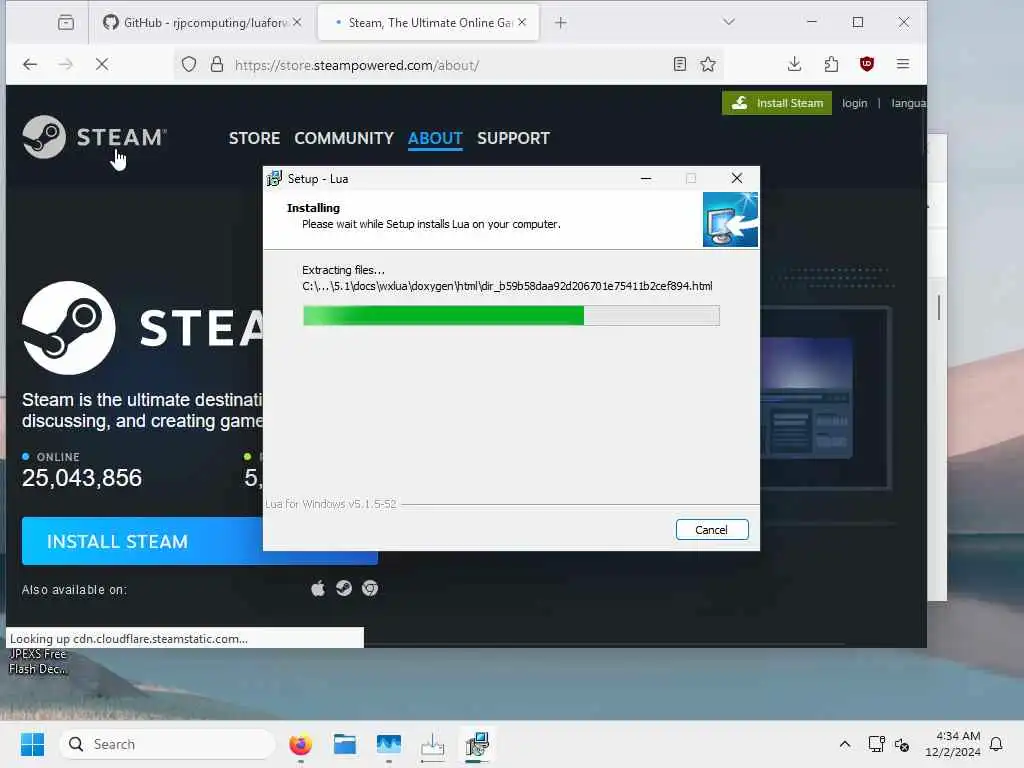This screenshot has width=1024, height=768.
Task: Close the GitHub luaforwindows tab
Action: coord(297,22)
